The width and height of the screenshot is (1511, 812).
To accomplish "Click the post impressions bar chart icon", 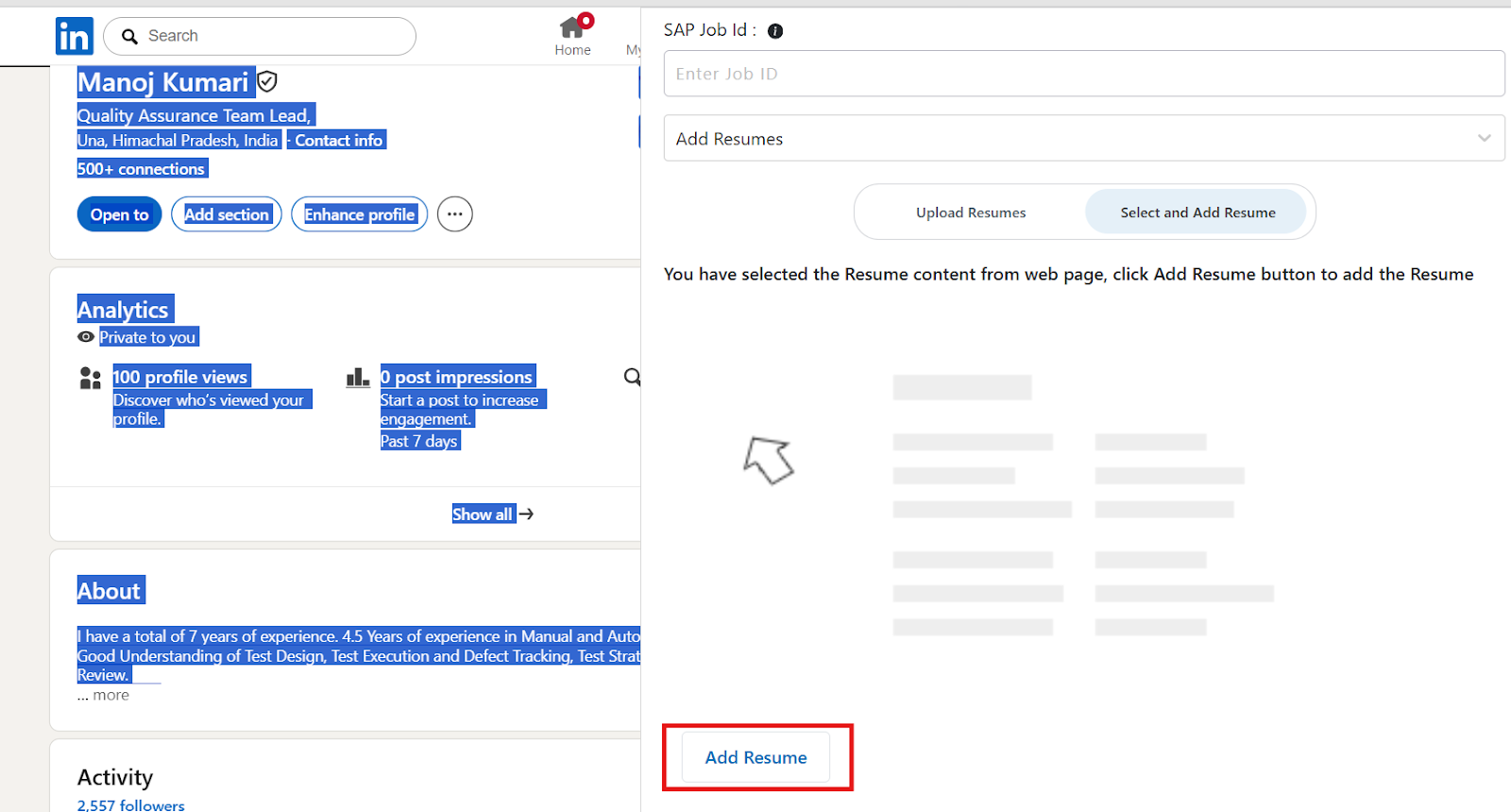I will (358, 379).
